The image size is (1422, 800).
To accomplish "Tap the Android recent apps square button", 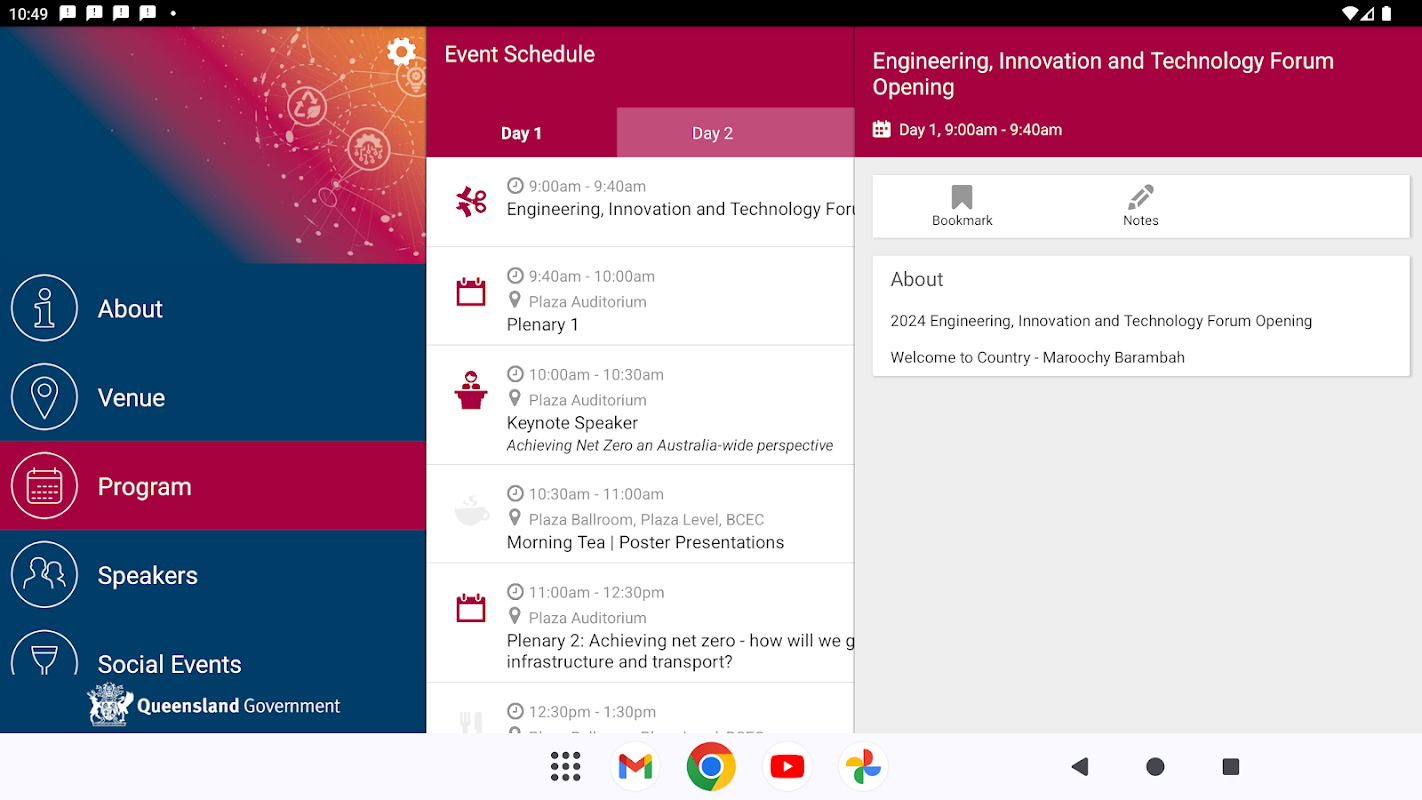I will 1231,767.
